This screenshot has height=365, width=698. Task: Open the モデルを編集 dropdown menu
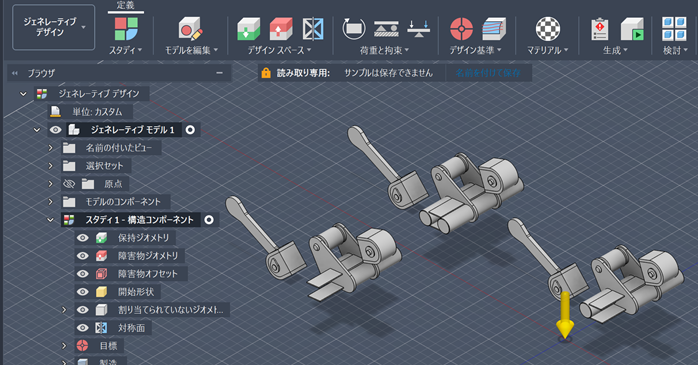[191, 50]
